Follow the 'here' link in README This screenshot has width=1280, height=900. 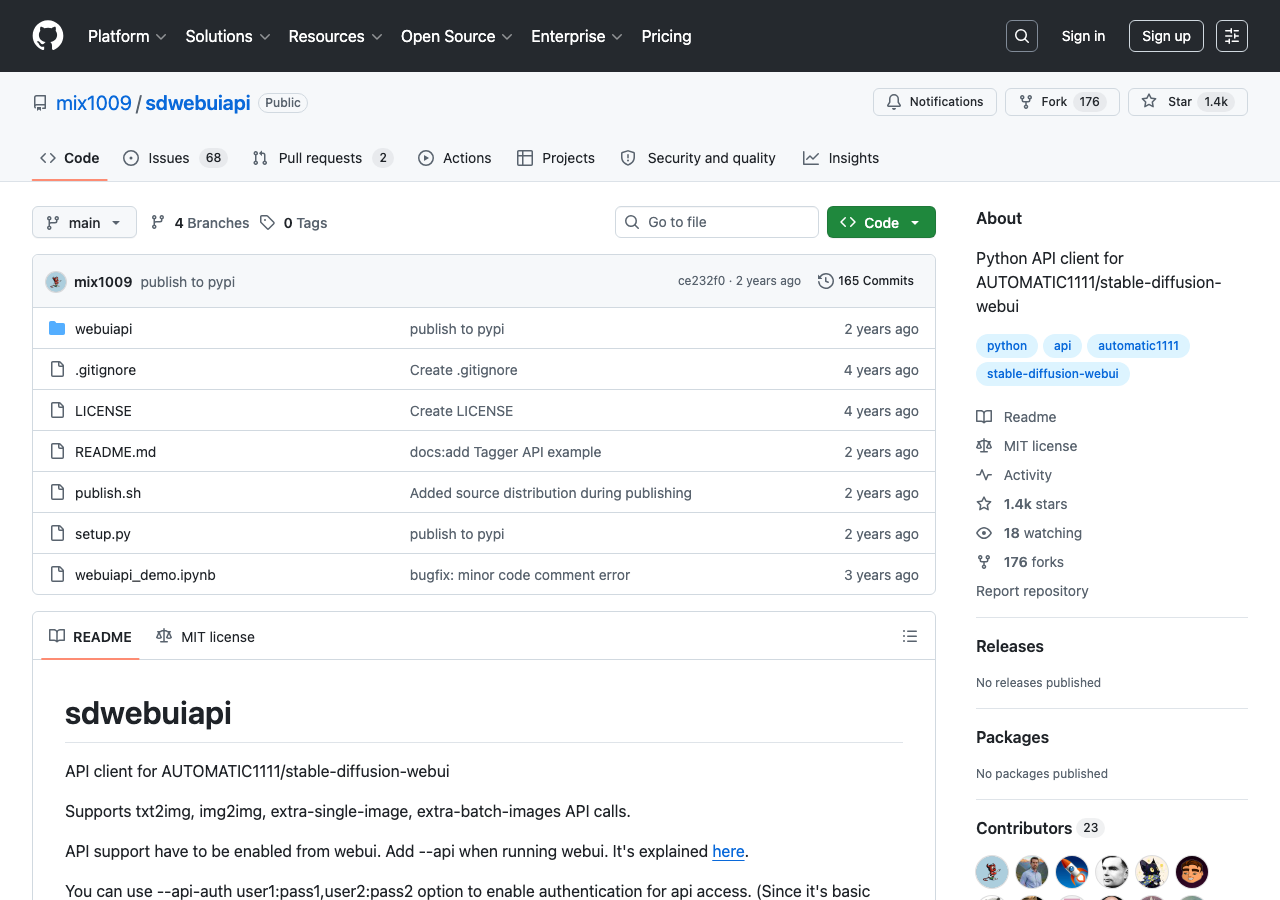728,852
